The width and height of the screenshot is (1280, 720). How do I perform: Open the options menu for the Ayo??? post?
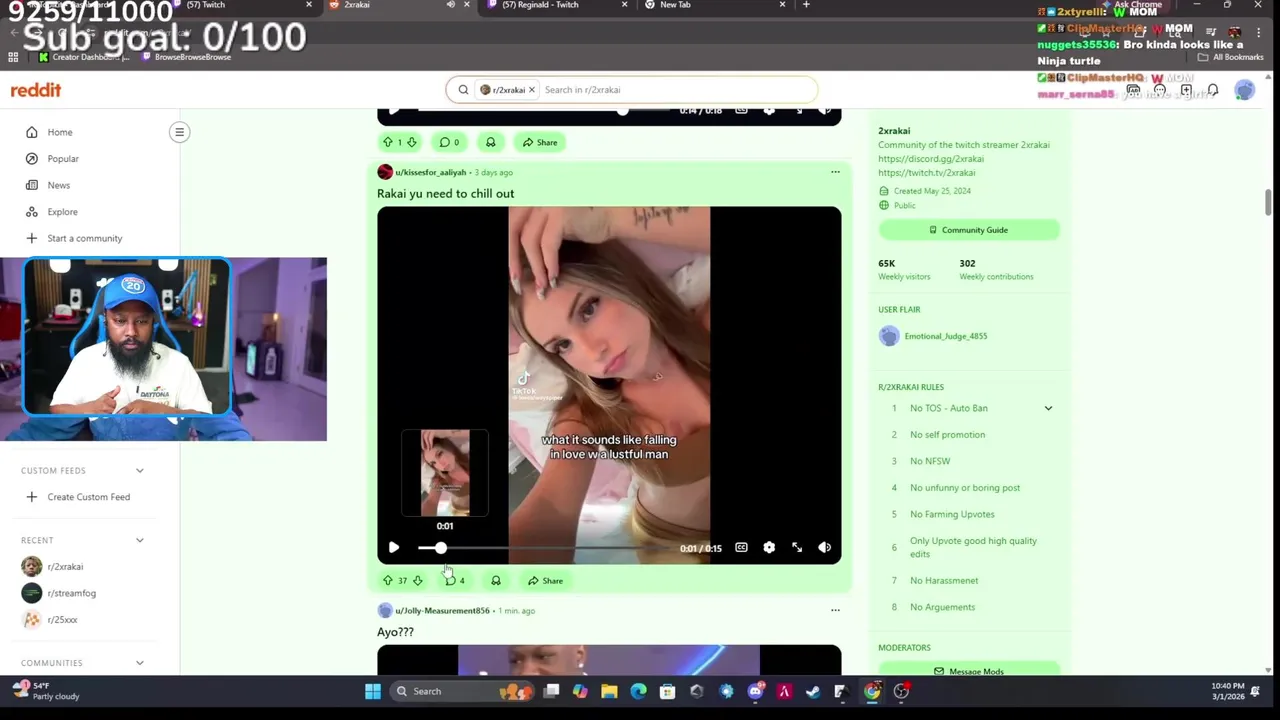coord(835,610)
